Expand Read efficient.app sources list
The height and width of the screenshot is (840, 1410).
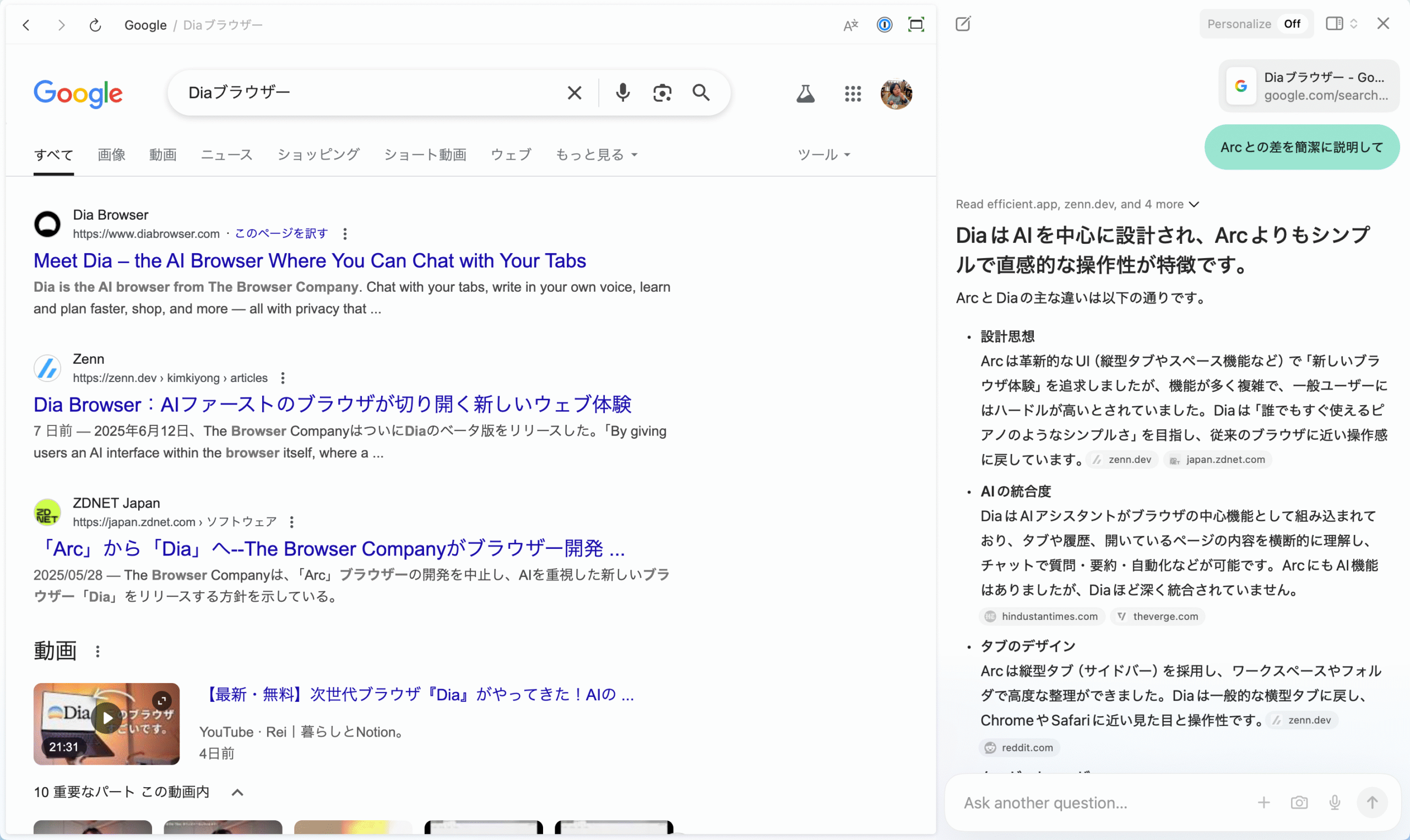1077,204
